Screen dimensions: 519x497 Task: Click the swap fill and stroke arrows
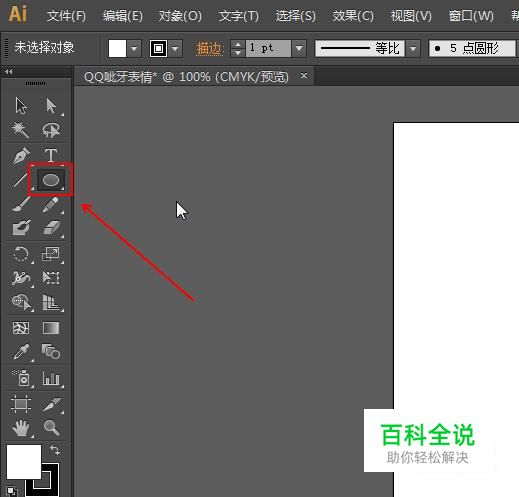55,451
